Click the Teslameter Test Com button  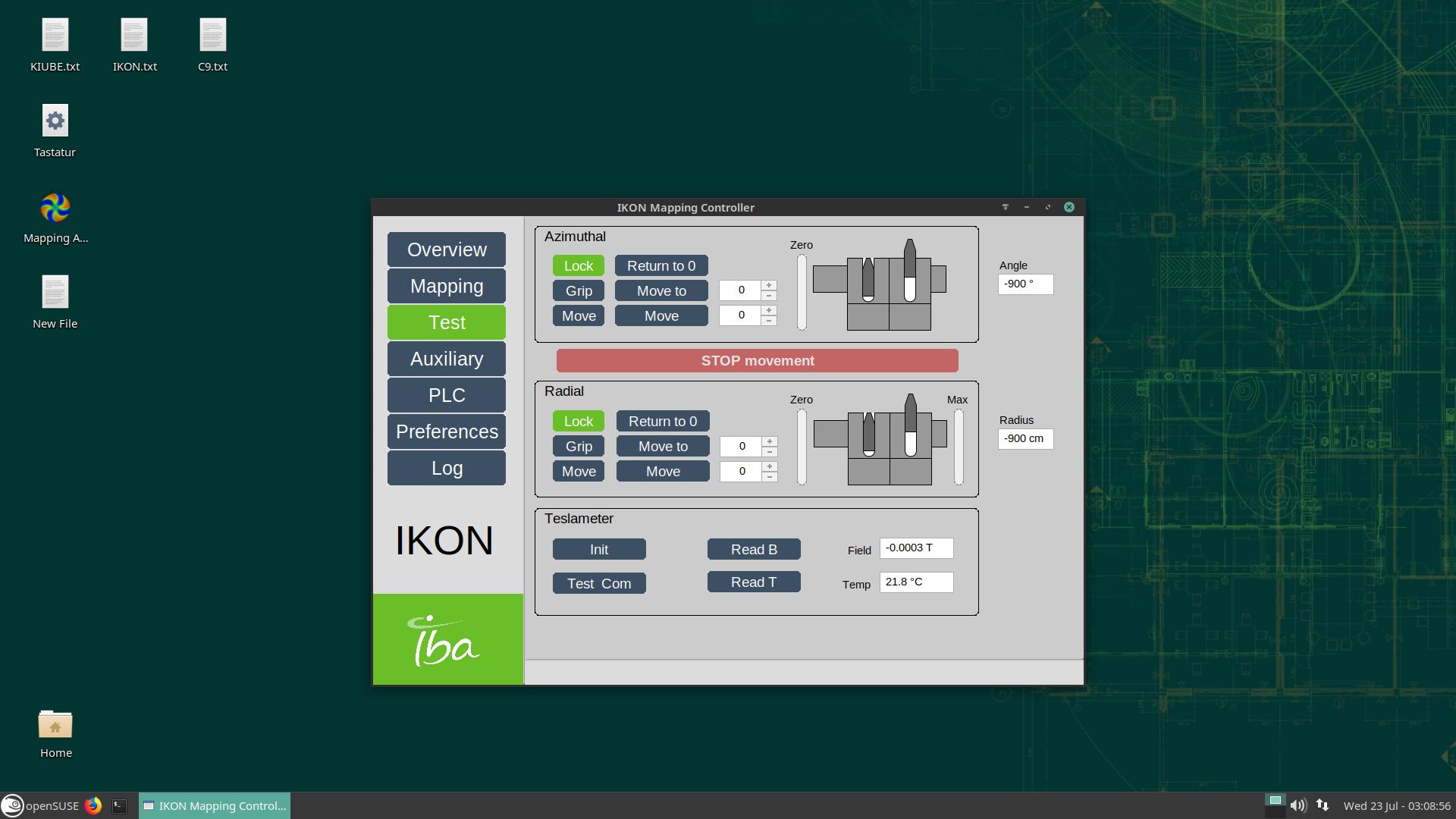tap(599, 583)
